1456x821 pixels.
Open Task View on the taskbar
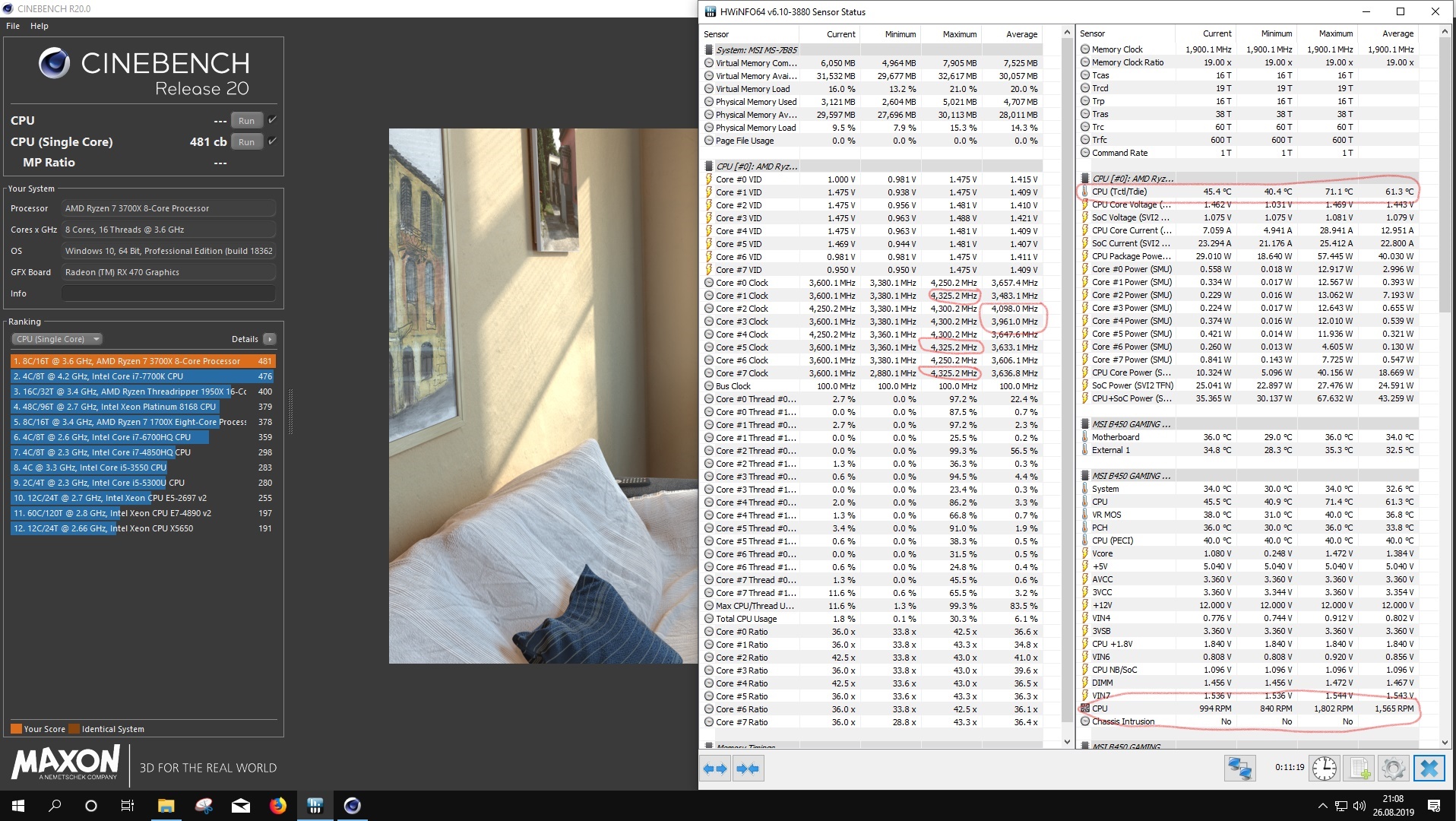128,806
